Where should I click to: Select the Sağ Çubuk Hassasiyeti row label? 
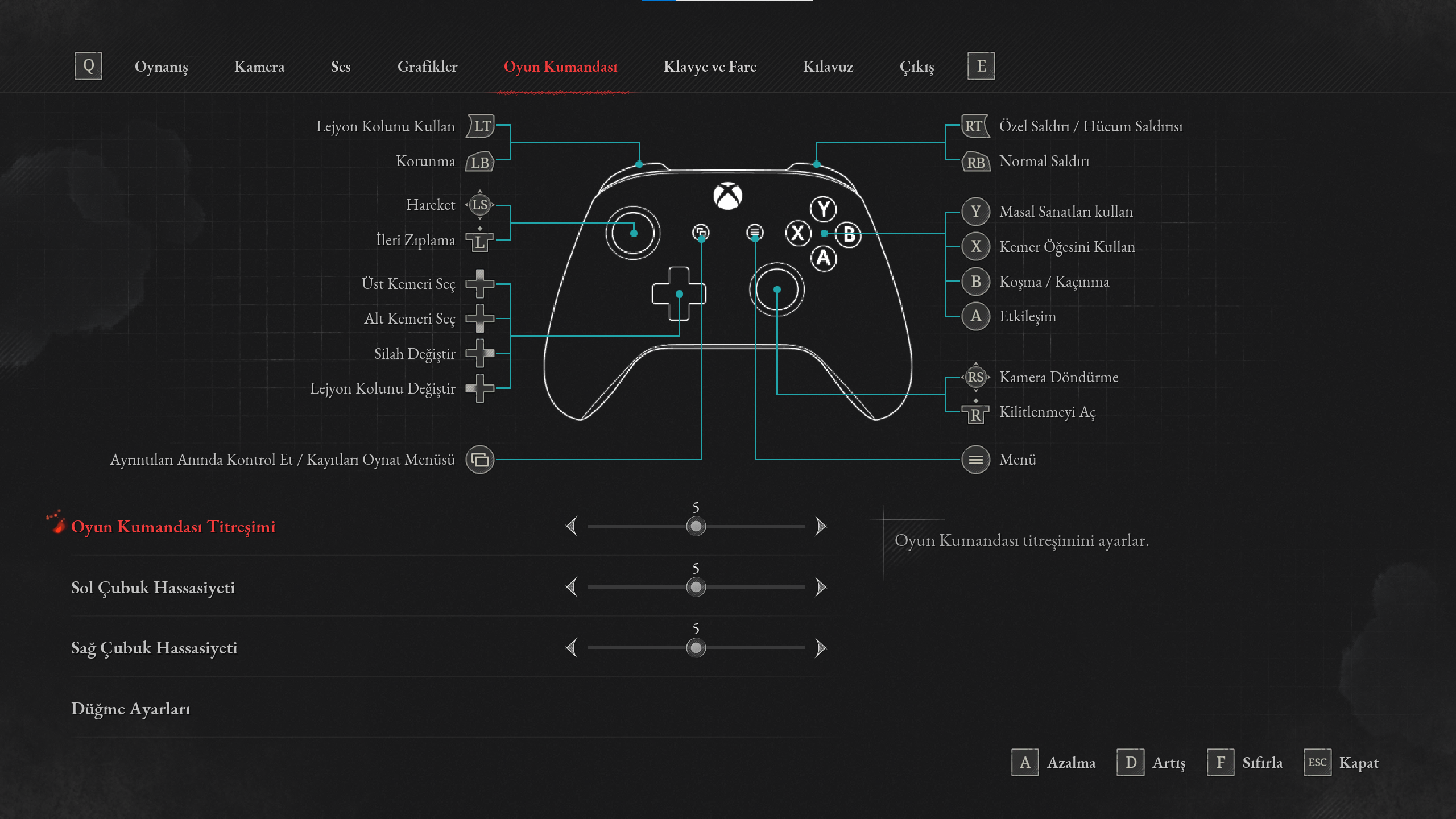154,648
